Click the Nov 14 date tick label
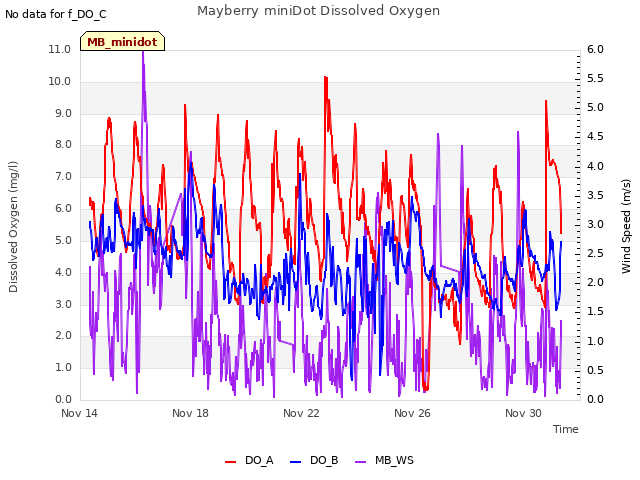Screen dimensions: 640x480 click(x=80, y=413)
